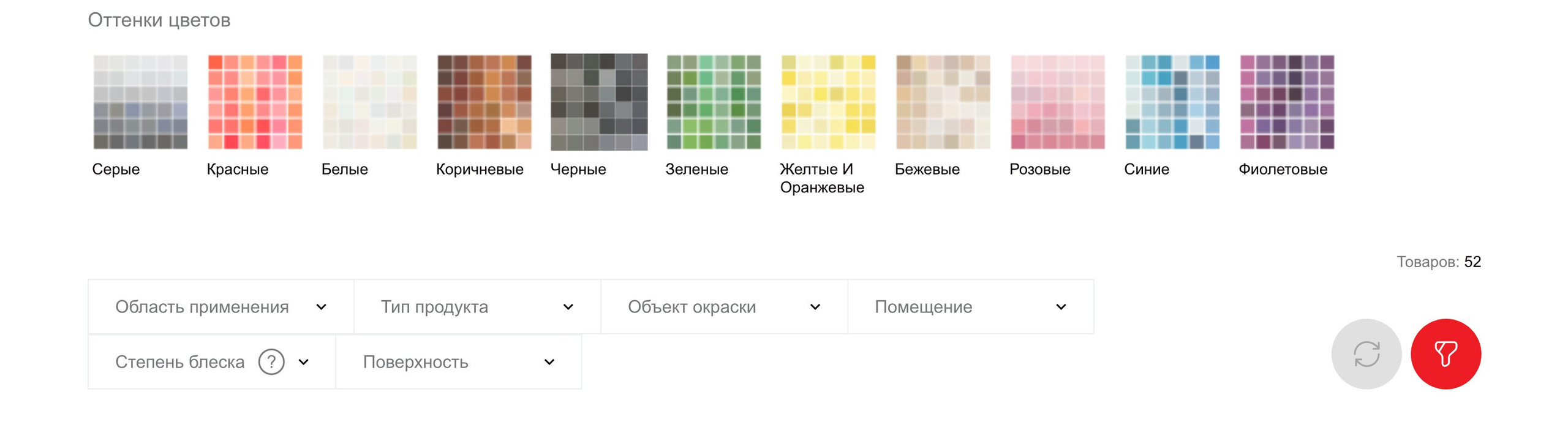Select the Синие shades thumbnail
Image resolution: width=1568 pixels, height=438 pixels.
click(x=1172, y=102)
